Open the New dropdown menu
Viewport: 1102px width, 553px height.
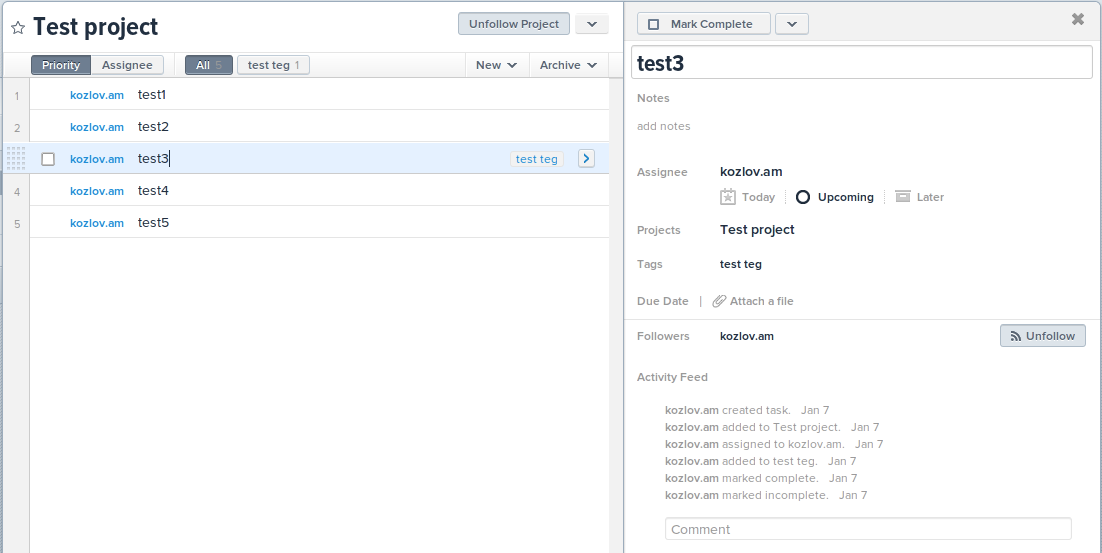pyautogui.click(x=496, y=65)
